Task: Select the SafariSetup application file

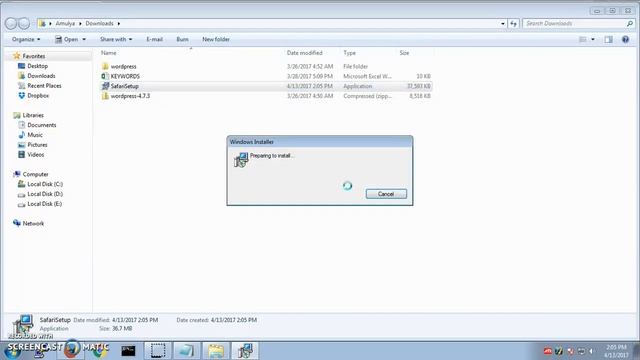Action: click(124, 86)
